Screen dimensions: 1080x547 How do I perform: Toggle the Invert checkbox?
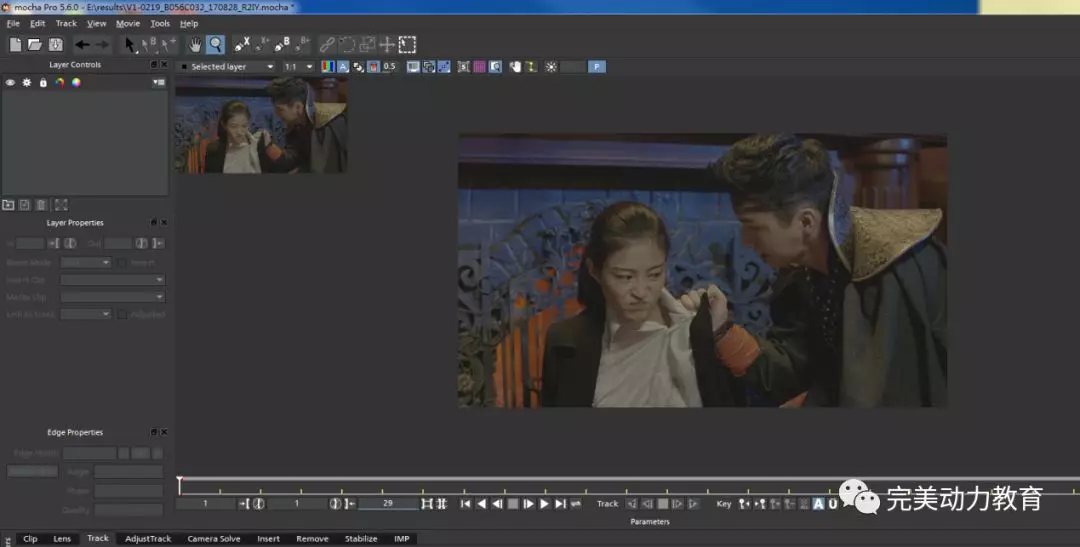121,262
